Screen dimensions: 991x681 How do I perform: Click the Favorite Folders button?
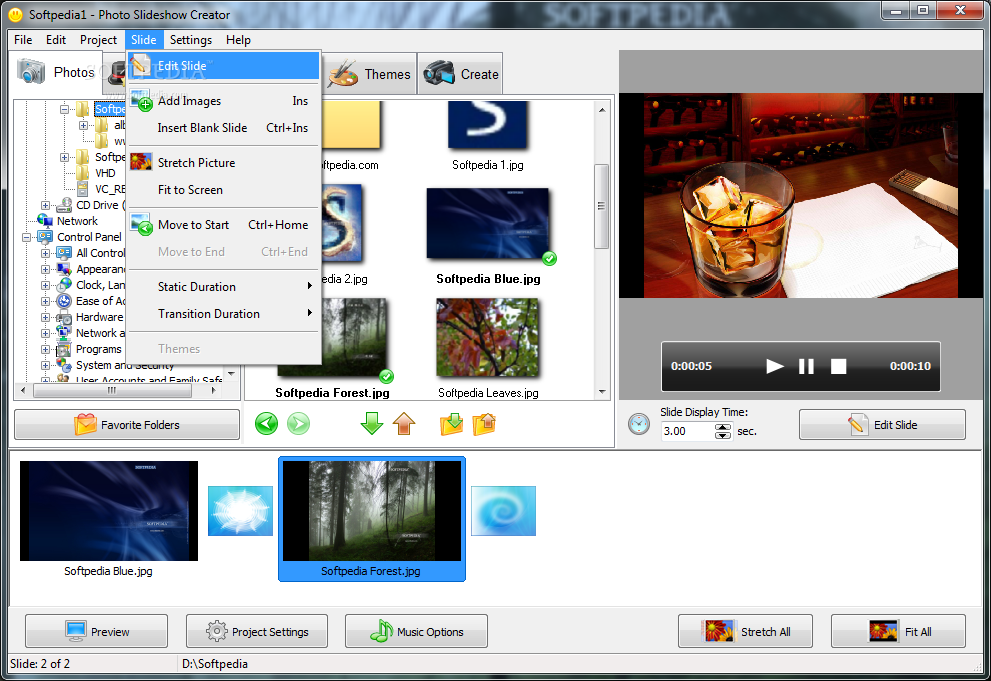pyautogui.click(x=126, y=425)
